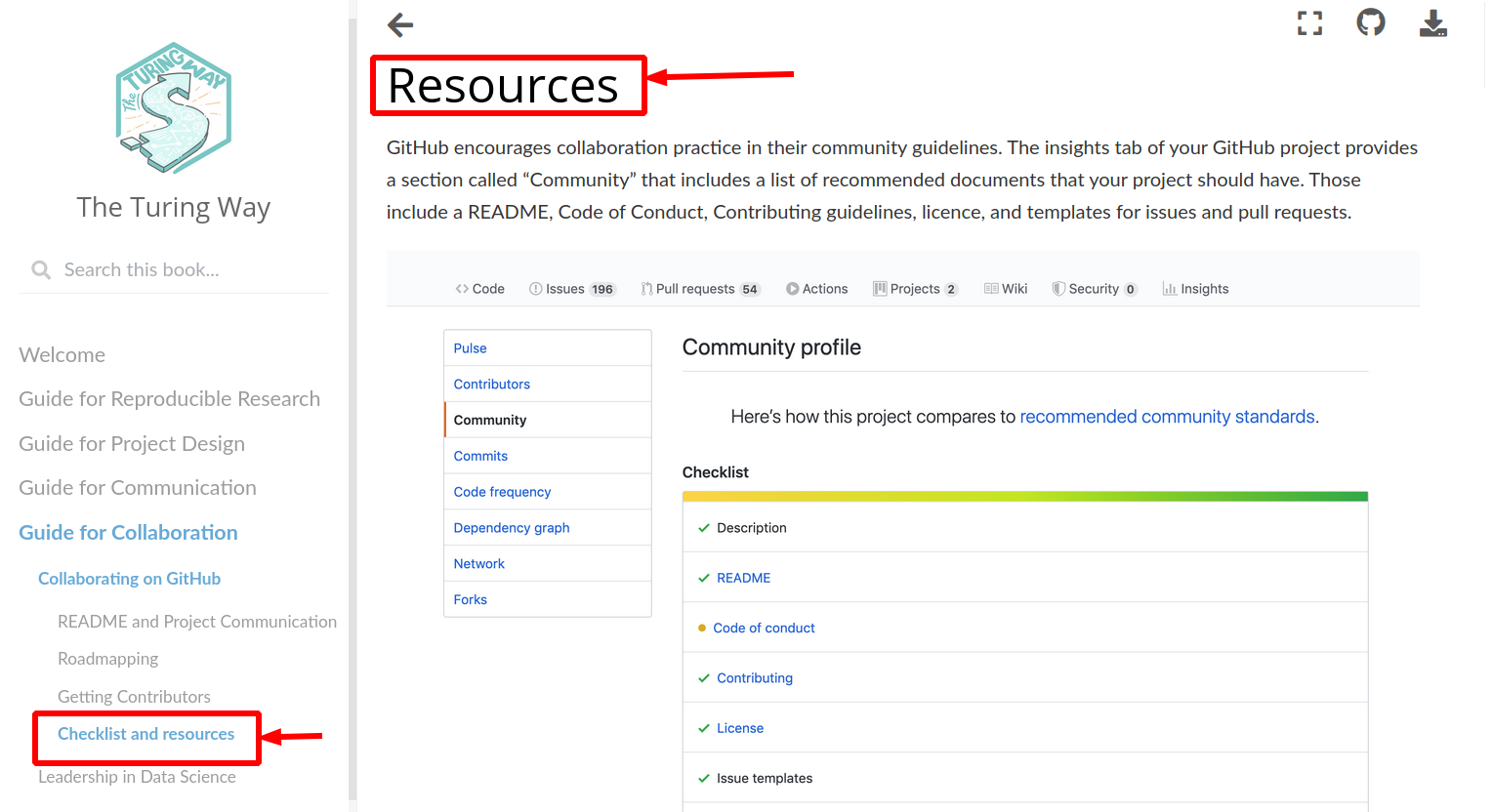Click the Projects tab
This screenshot has width=1493, height=812.
click(916, 289)
